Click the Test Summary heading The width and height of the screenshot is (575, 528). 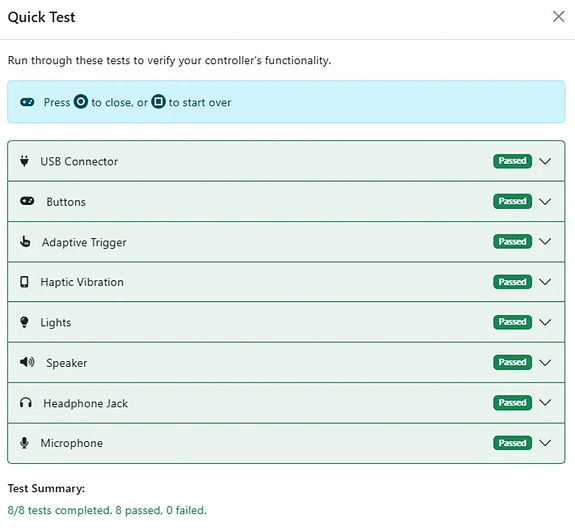coord(46,489)
